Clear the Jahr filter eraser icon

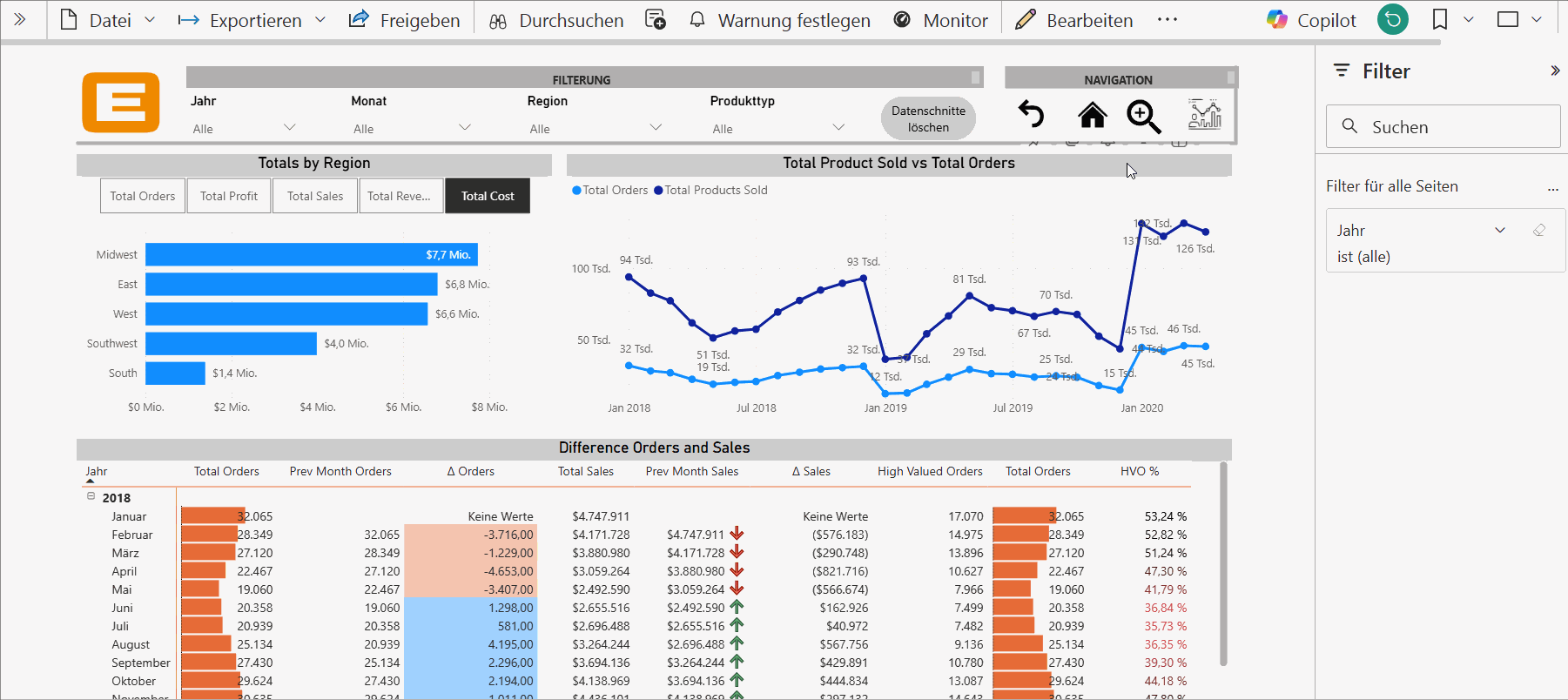tap(1539, 231)
